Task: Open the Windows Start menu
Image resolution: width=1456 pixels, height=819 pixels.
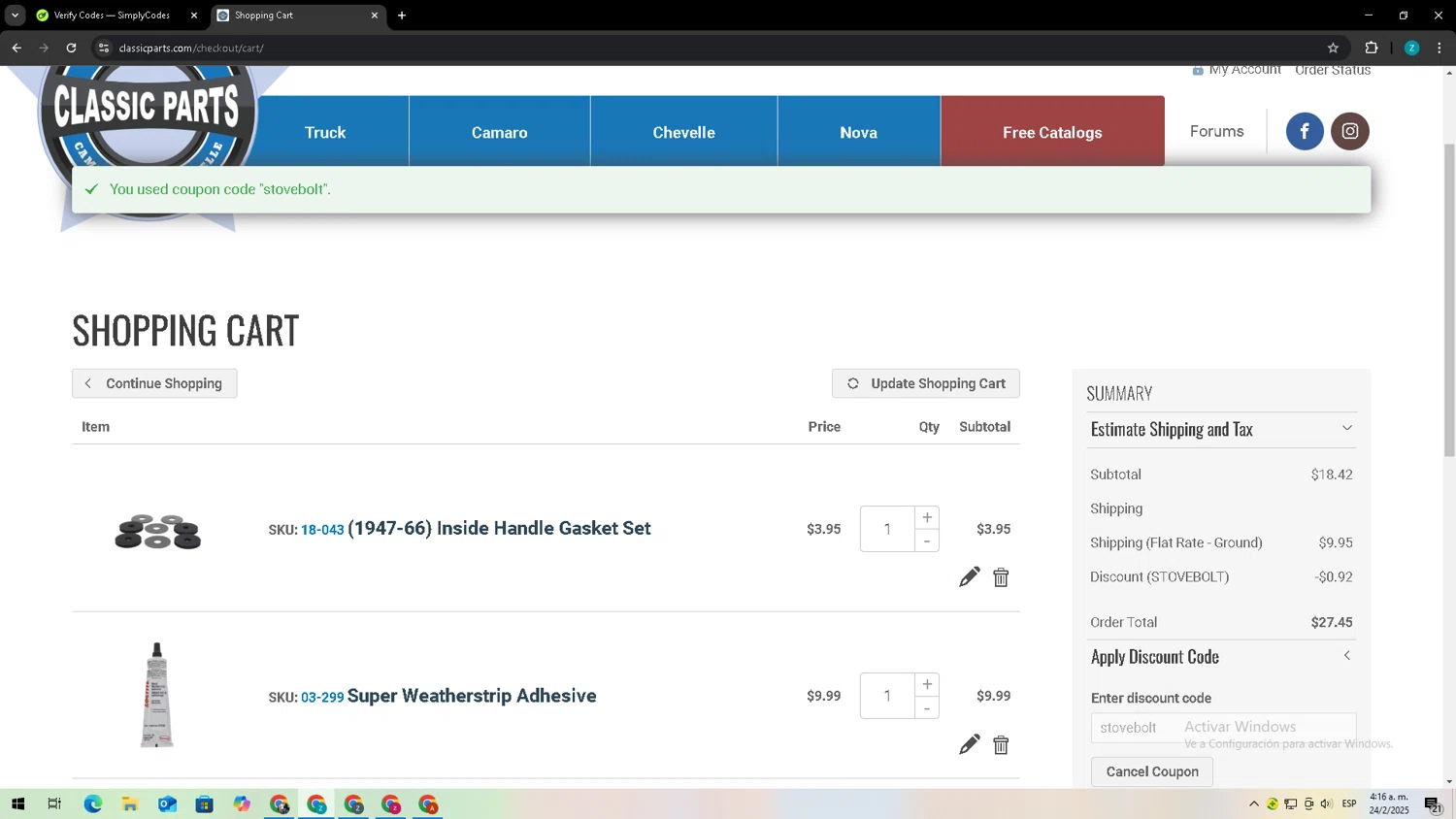Action: 17,803
